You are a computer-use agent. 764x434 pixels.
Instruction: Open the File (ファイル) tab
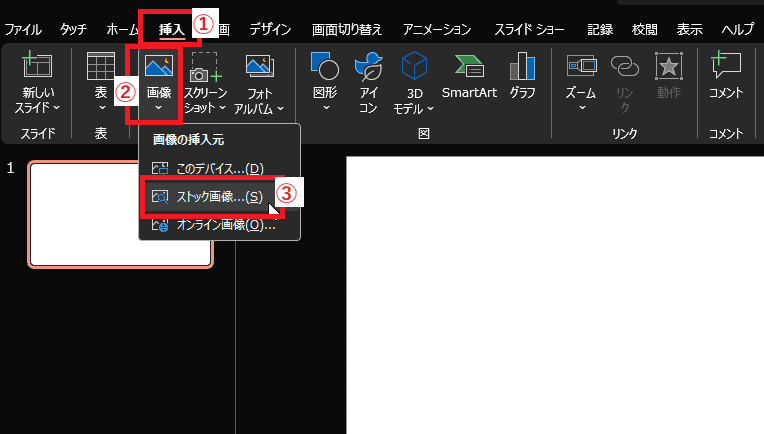(x=23, y=30)
